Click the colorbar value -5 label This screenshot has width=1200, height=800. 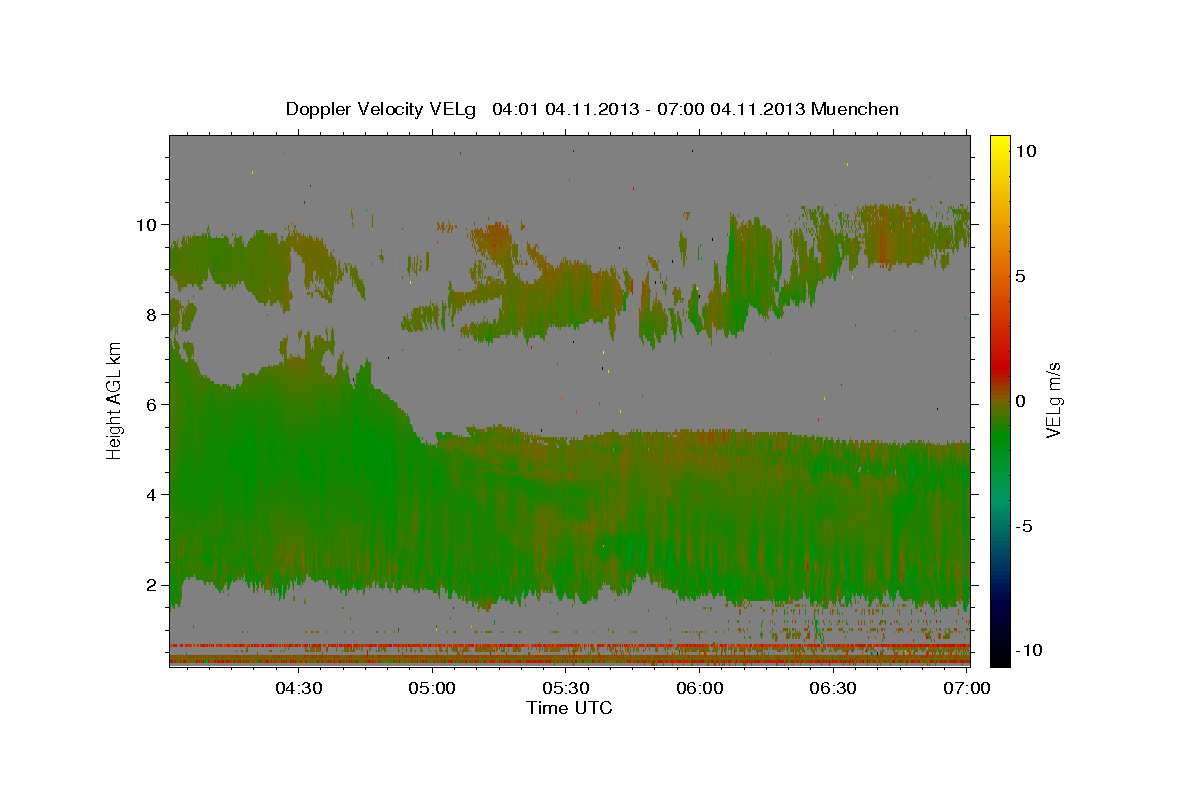1024,526
